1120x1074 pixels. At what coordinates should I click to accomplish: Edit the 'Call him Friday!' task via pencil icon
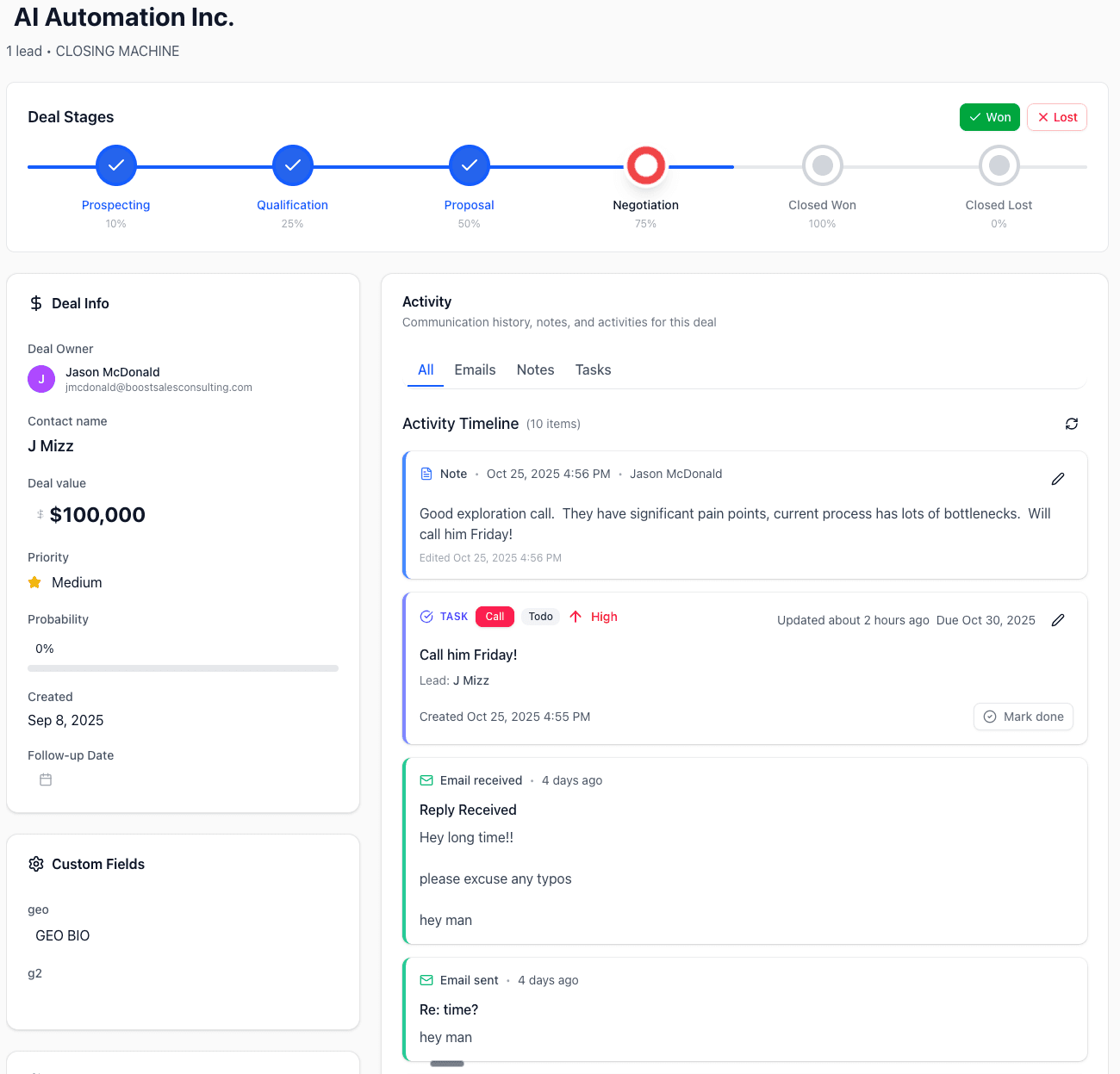[x=1058, y=619]
